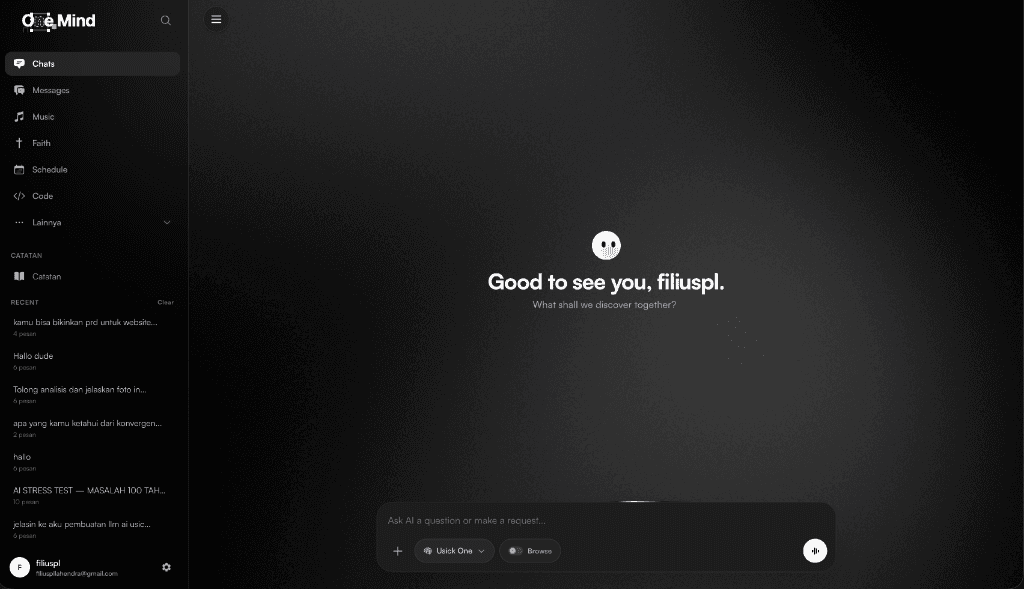Click the plus attachment button
This screenshot has height=589, width=1024.
point(398,551)
